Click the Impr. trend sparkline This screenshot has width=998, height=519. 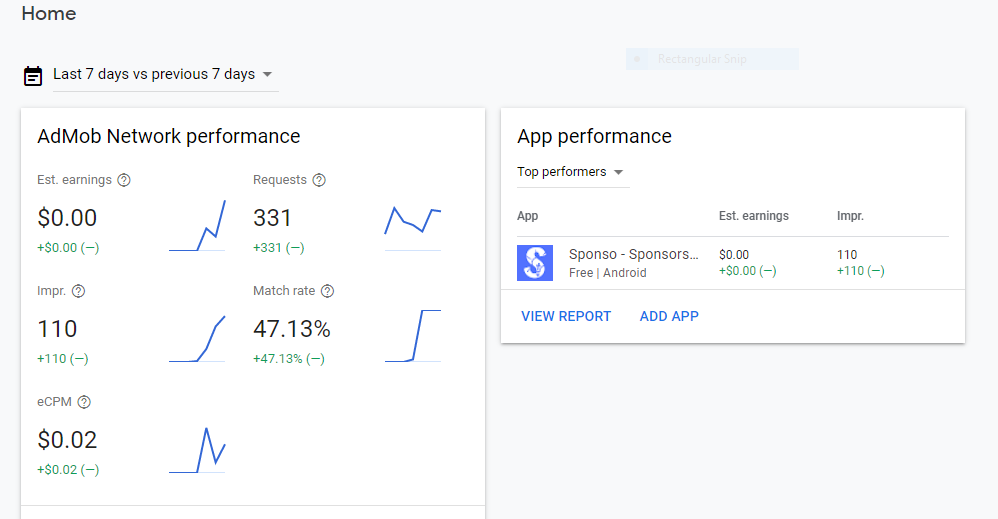click(197, 338)
